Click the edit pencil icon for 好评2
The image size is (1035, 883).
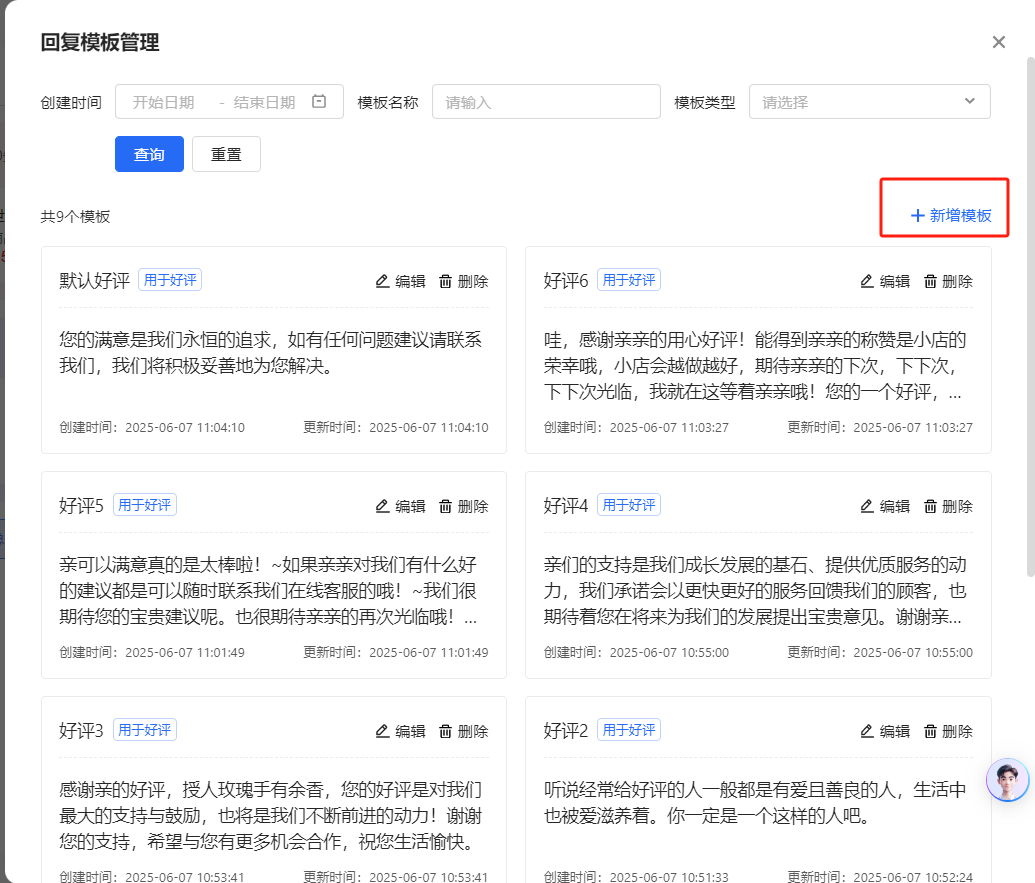(866, 731)
